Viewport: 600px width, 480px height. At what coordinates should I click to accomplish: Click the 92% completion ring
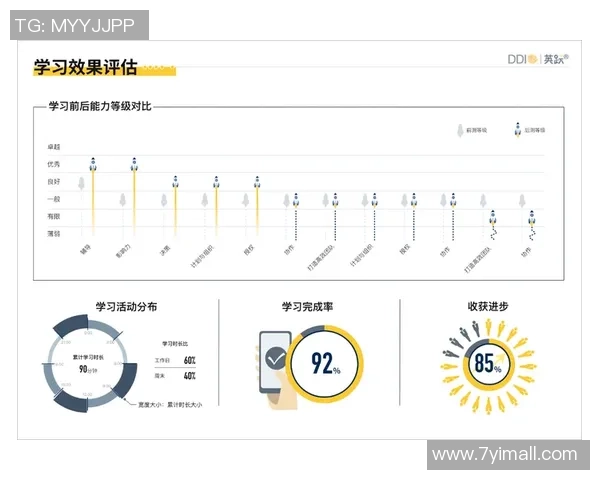coord(324,363)
